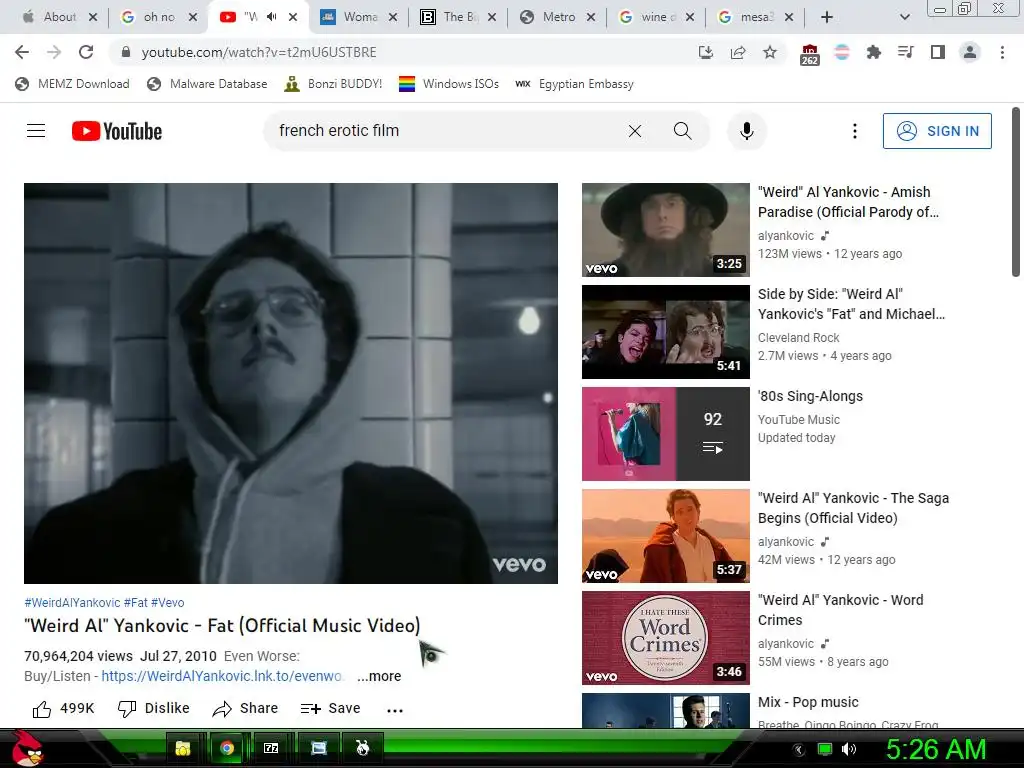Like the video with thumbs up

pos(63,709)
